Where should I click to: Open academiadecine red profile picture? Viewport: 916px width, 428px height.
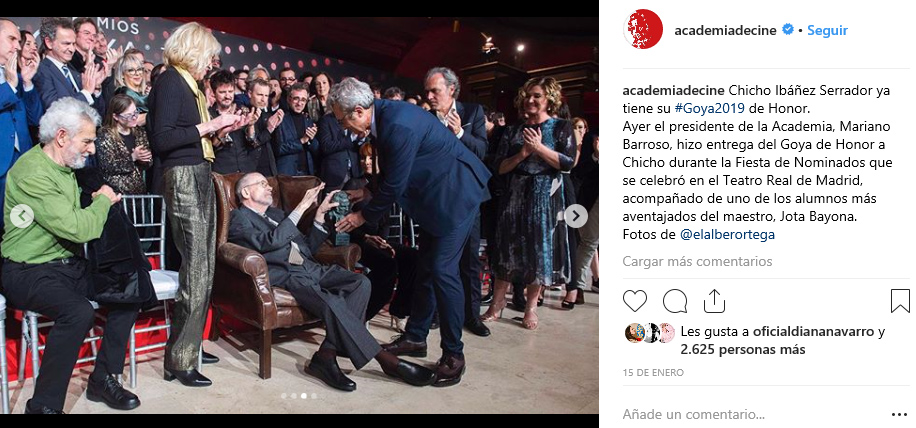(643, 29)
